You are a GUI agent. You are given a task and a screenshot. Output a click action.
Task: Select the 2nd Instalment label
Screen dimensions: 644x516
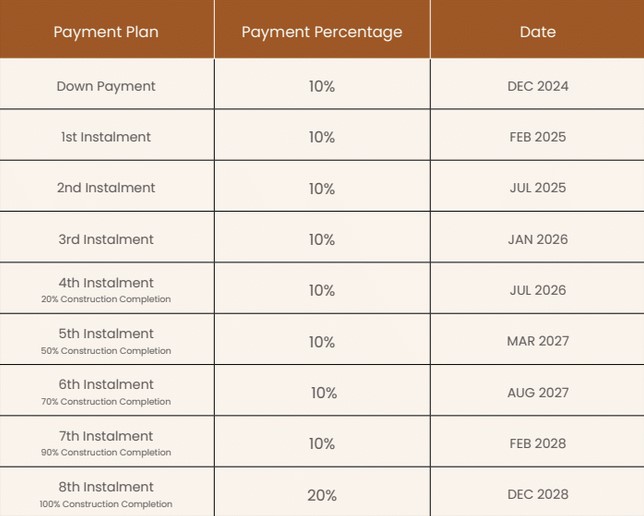106,188
